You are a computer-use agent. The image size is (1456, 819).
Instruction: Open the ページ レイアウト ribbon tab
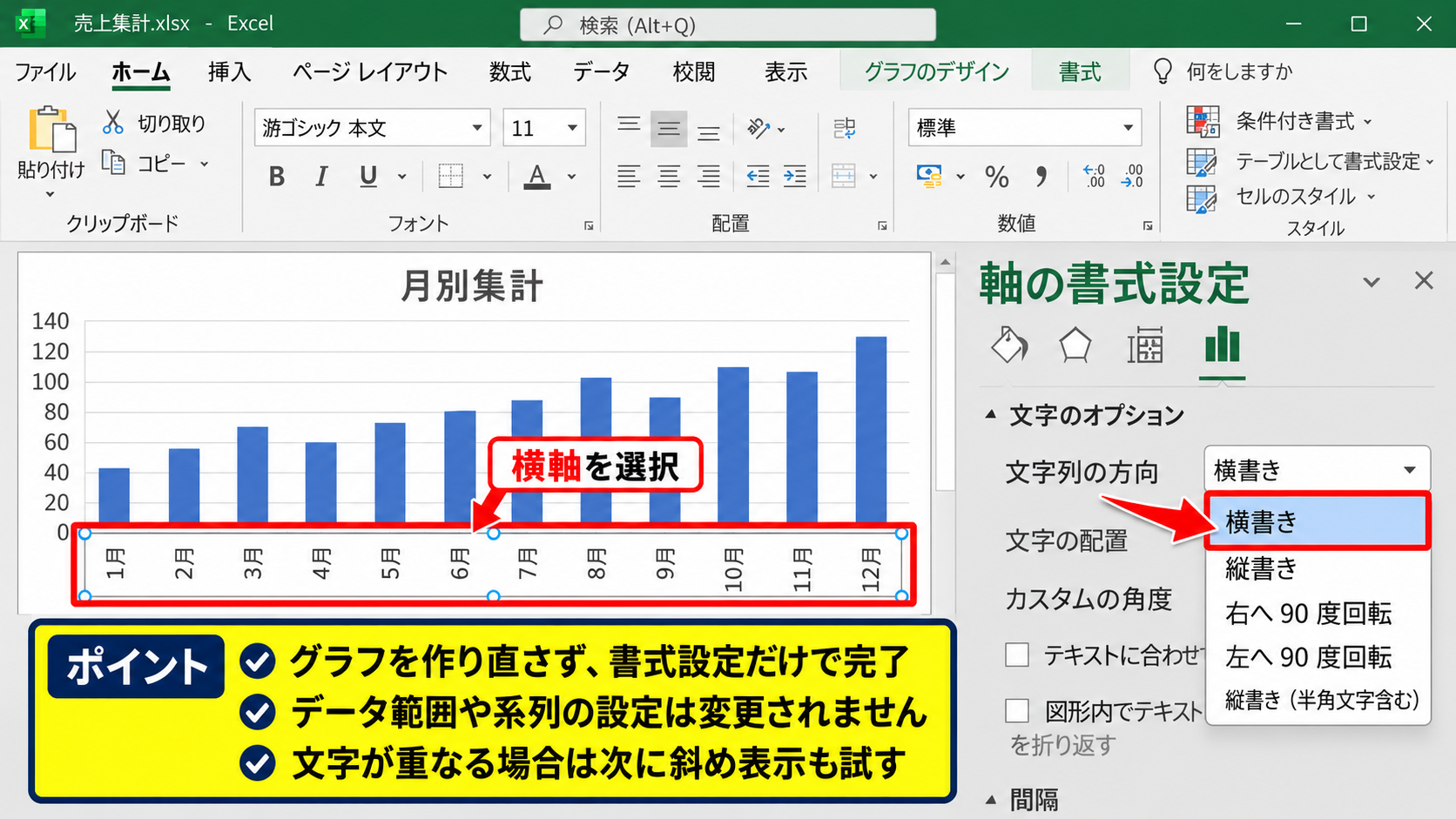pyautogui.click(x=370, y=71)
